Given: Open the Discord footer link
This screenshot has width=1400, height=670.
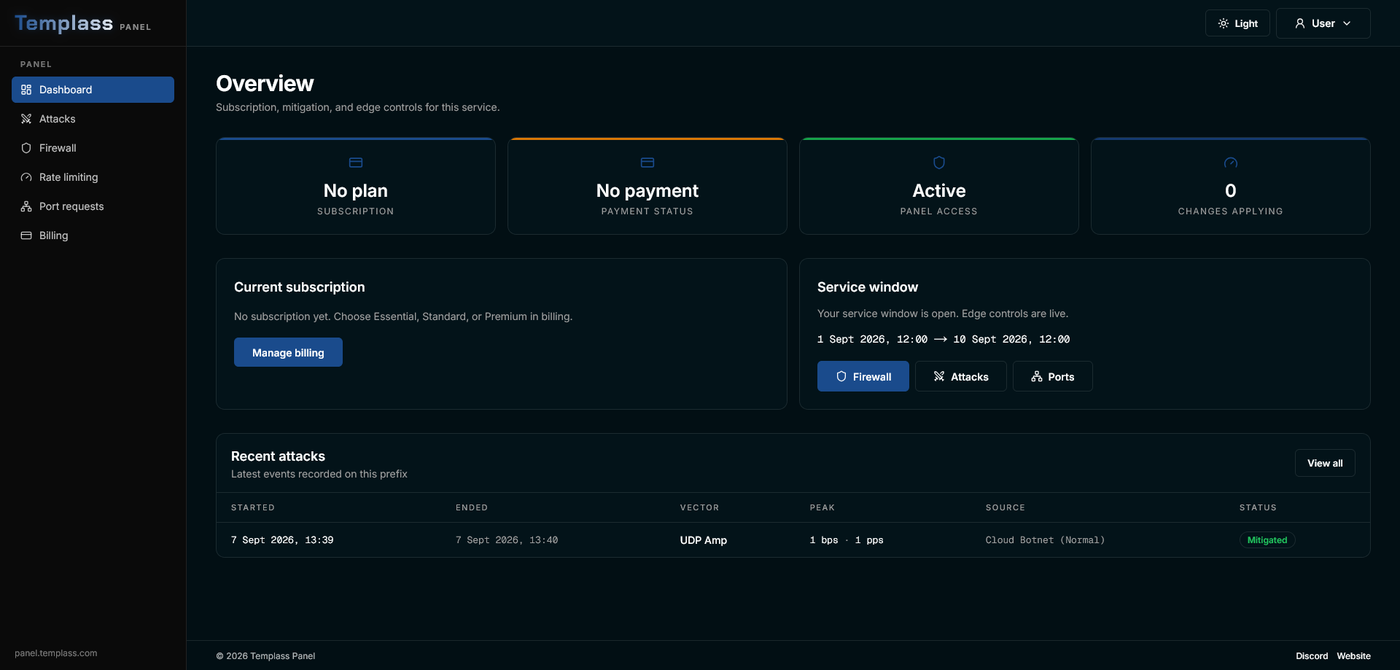Looking at the screenshot, I should 1312,656.
